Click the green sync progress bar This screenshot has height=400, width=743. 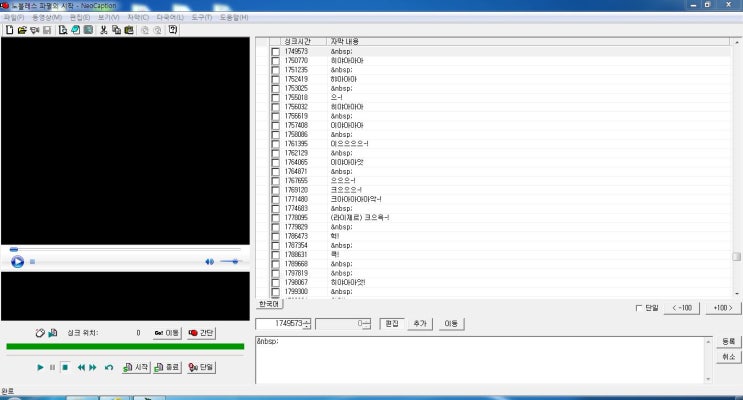click(x=125, y=347)
